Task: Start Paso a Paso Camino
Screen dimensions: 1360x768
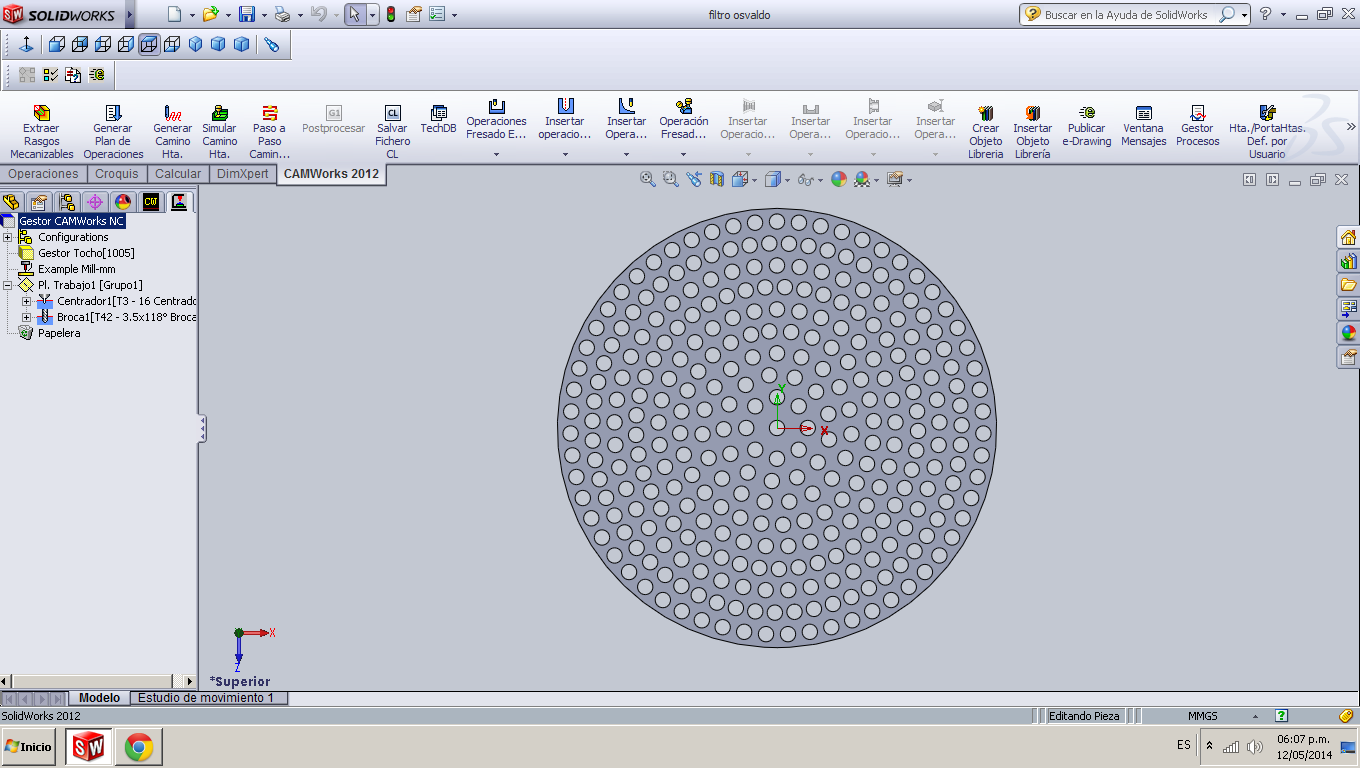Action: pos(269,131)
